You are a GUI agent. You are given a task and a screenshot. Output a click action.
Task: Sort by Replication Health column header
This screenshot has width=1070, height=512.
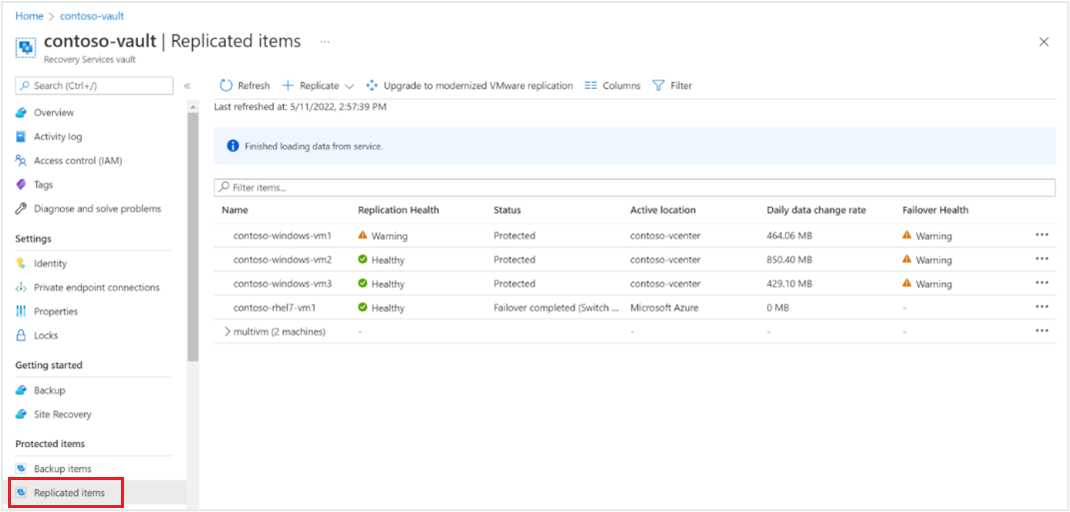point(398,210)
